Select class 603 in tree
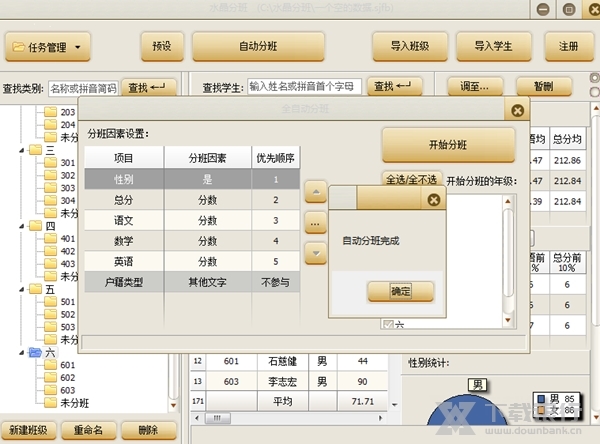Screen dimensions: 600x444 pos(68,390)
